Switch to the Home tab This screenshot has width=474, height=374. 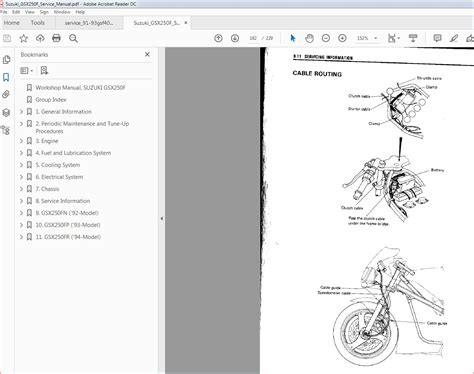[x=12, y=23]
